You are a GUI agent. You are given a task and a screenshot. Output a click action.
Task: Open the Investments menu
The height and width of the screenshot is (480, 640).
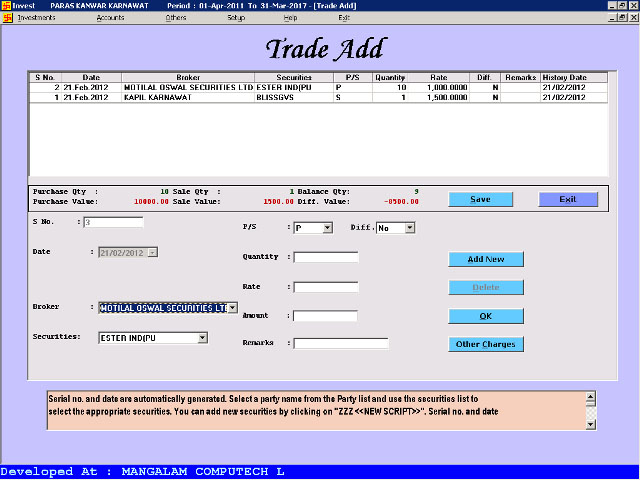coord(36,18)
